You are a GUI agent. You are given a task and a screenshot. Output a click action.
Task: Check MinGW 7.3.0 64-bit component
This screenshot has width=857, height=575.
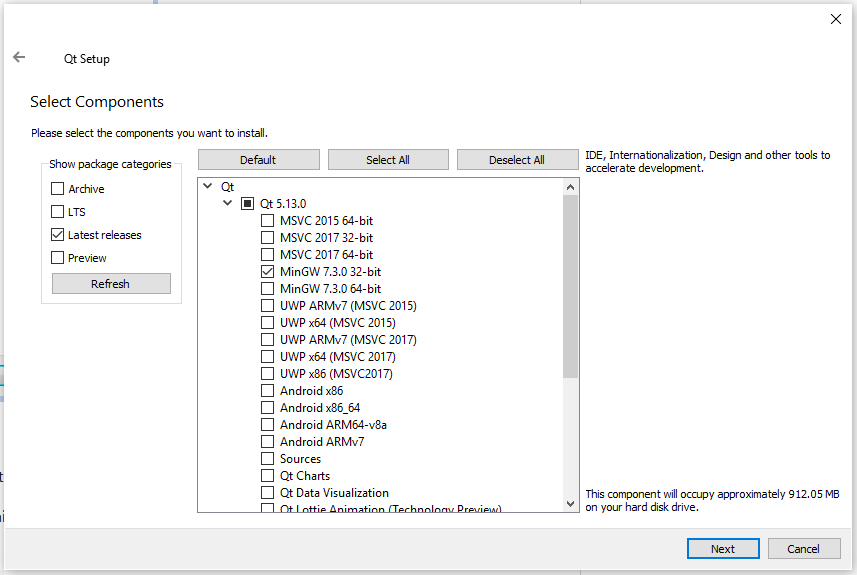[267, 289]
